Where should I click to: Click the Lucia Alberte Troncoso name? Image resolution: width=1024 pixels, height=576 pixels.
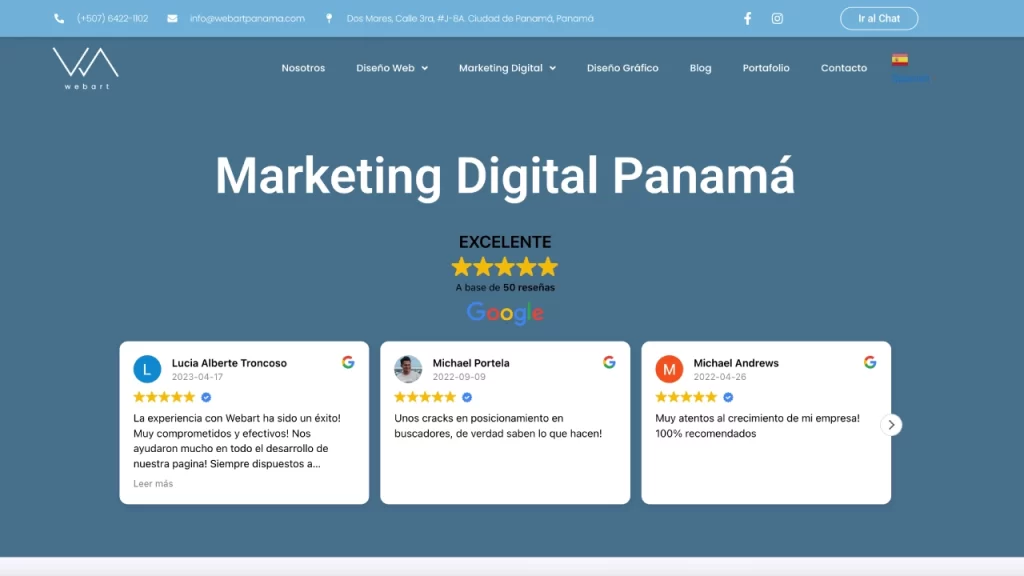tap(229, 363)
